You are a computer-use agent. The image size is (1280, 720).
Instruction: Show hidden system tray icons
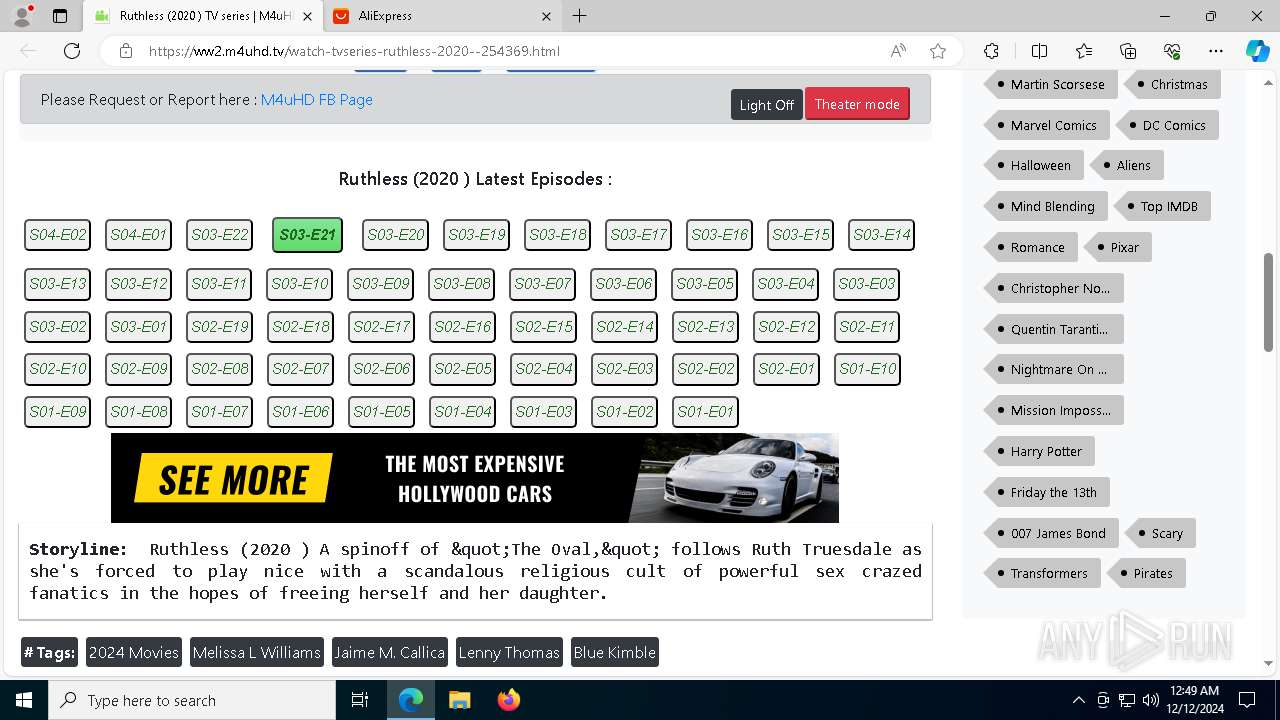coord(1078,700)
